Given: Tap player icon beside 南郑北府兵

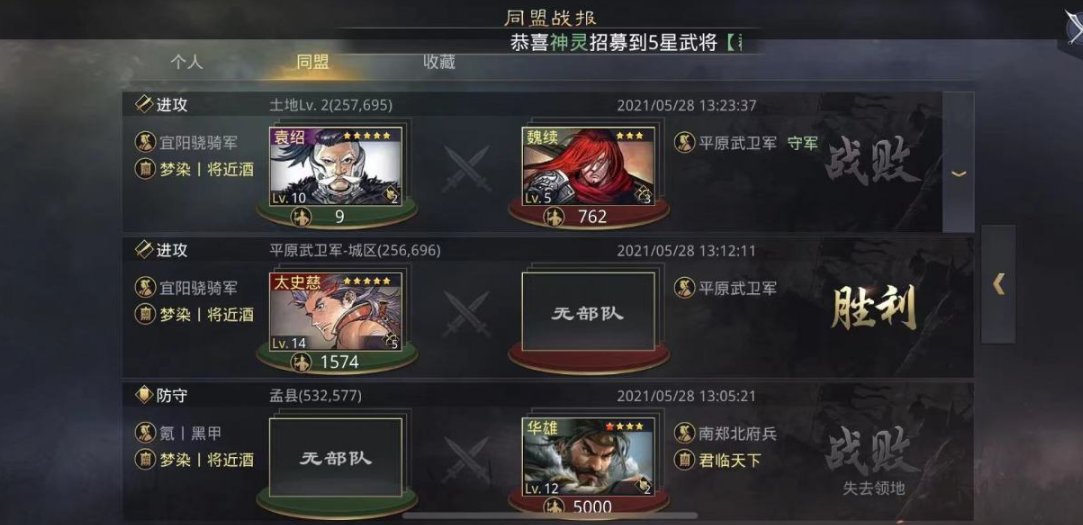Looking at the screenshot, I should [684, 433].
